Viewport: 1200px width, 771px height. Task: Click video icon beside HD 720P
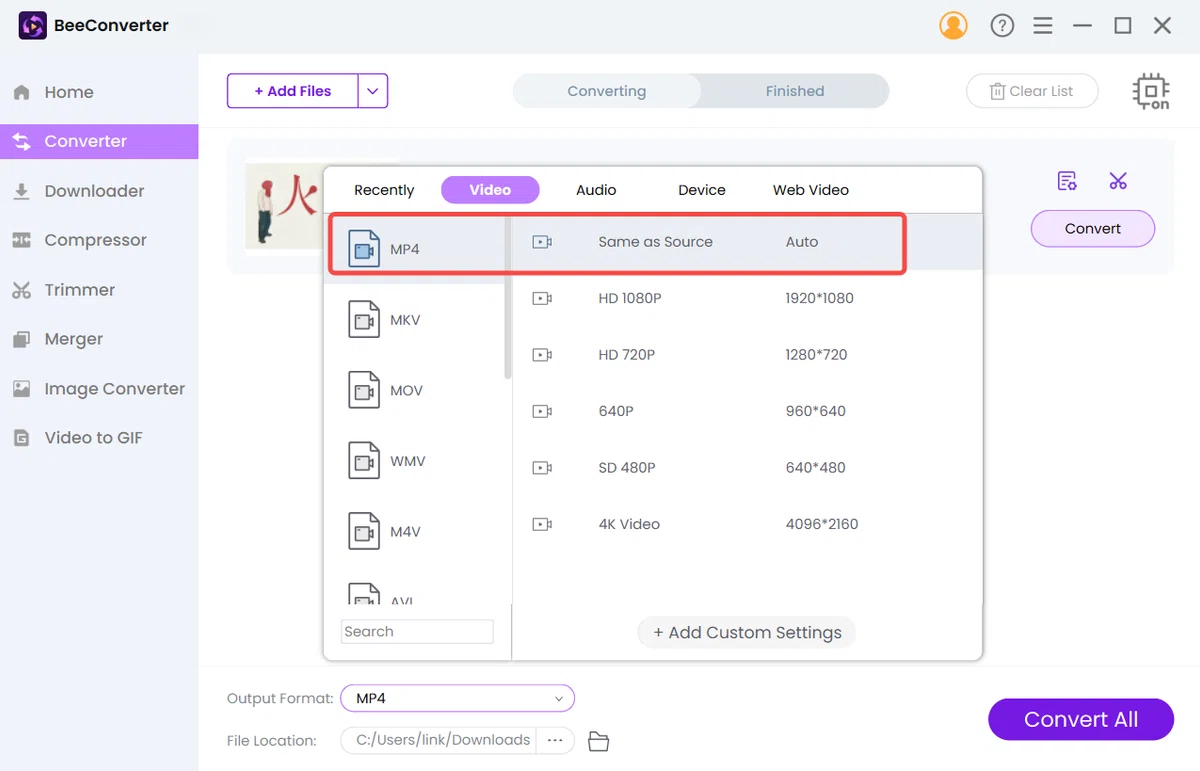click(542, 355)
